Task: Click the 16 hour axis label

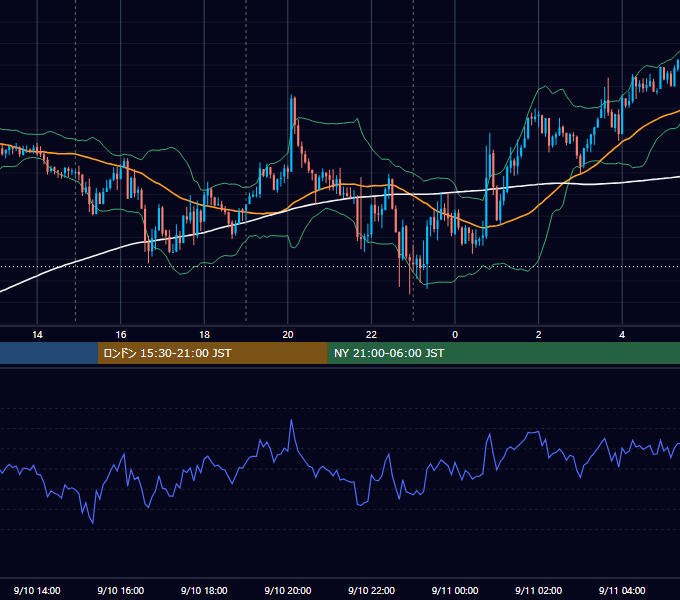Action: pyautogui.click(x=121, y=335)
